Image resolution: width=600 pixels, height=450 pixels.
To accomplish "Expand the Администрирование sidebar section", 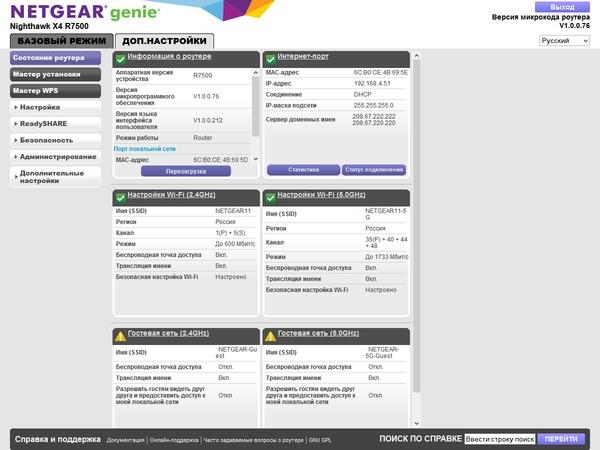I will click(55, 157).
